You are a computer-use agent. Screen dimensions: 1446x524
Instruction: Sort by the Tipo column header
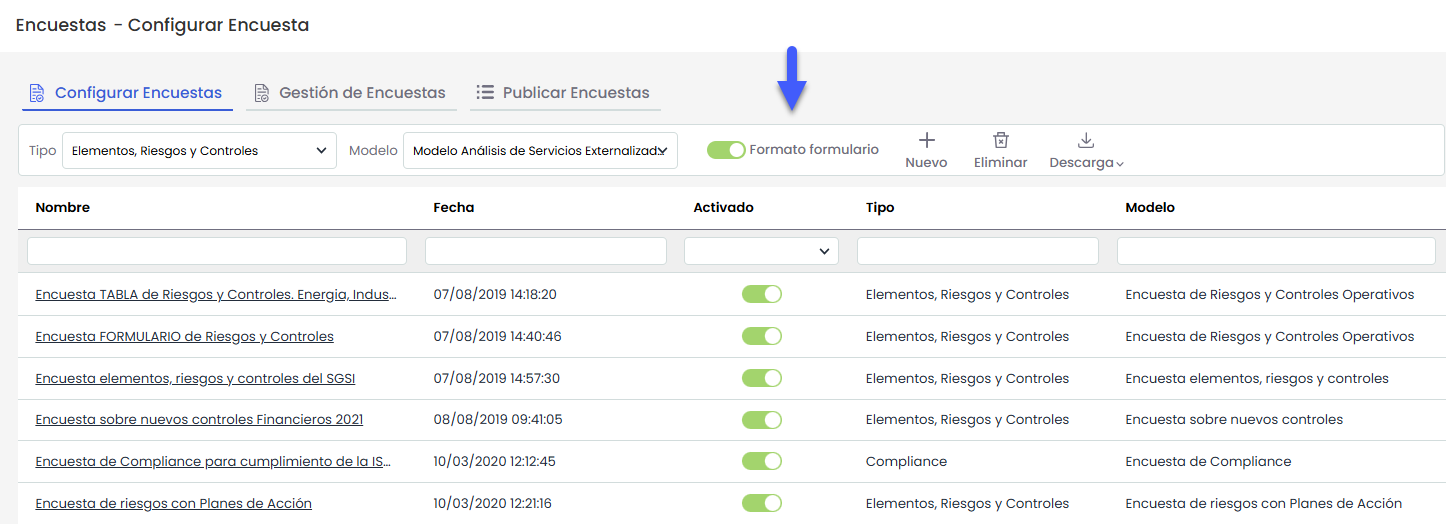click(x=880, y=208)
